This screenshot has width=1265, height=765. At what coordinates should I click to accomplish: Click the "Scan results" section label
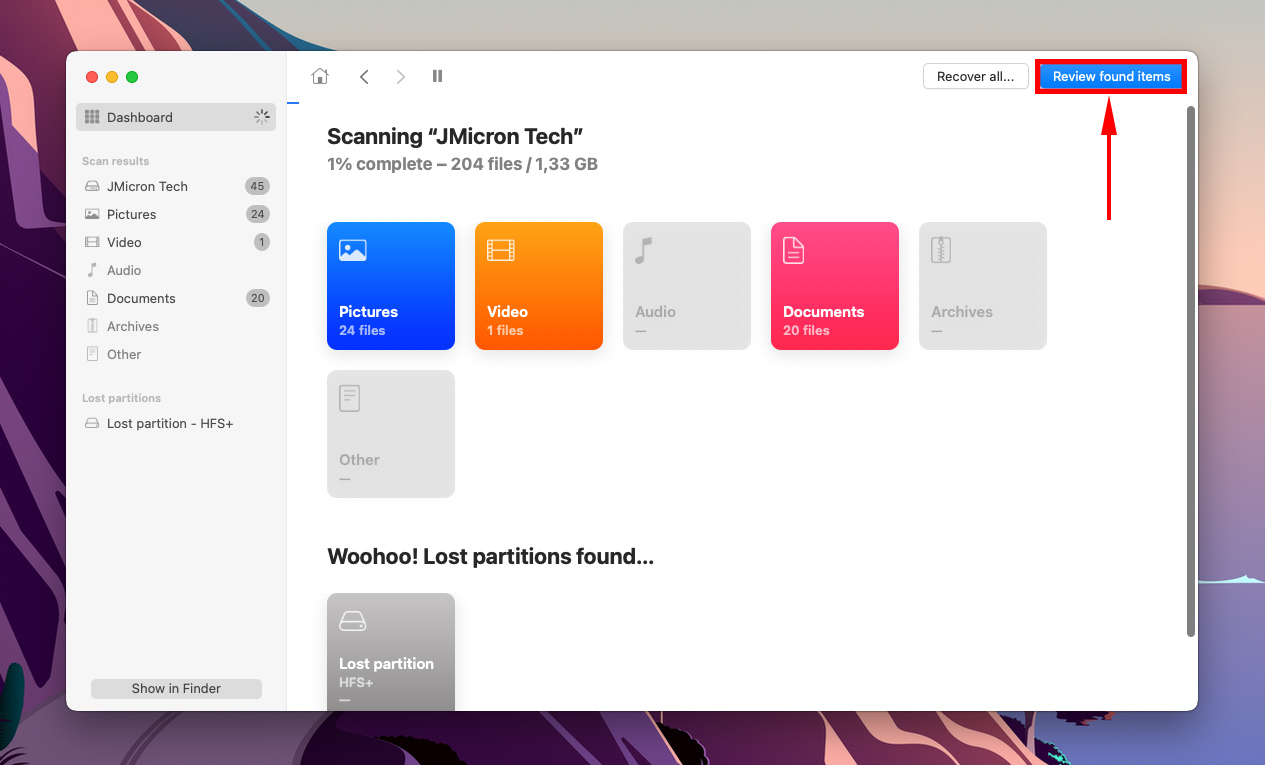(116, 161)
